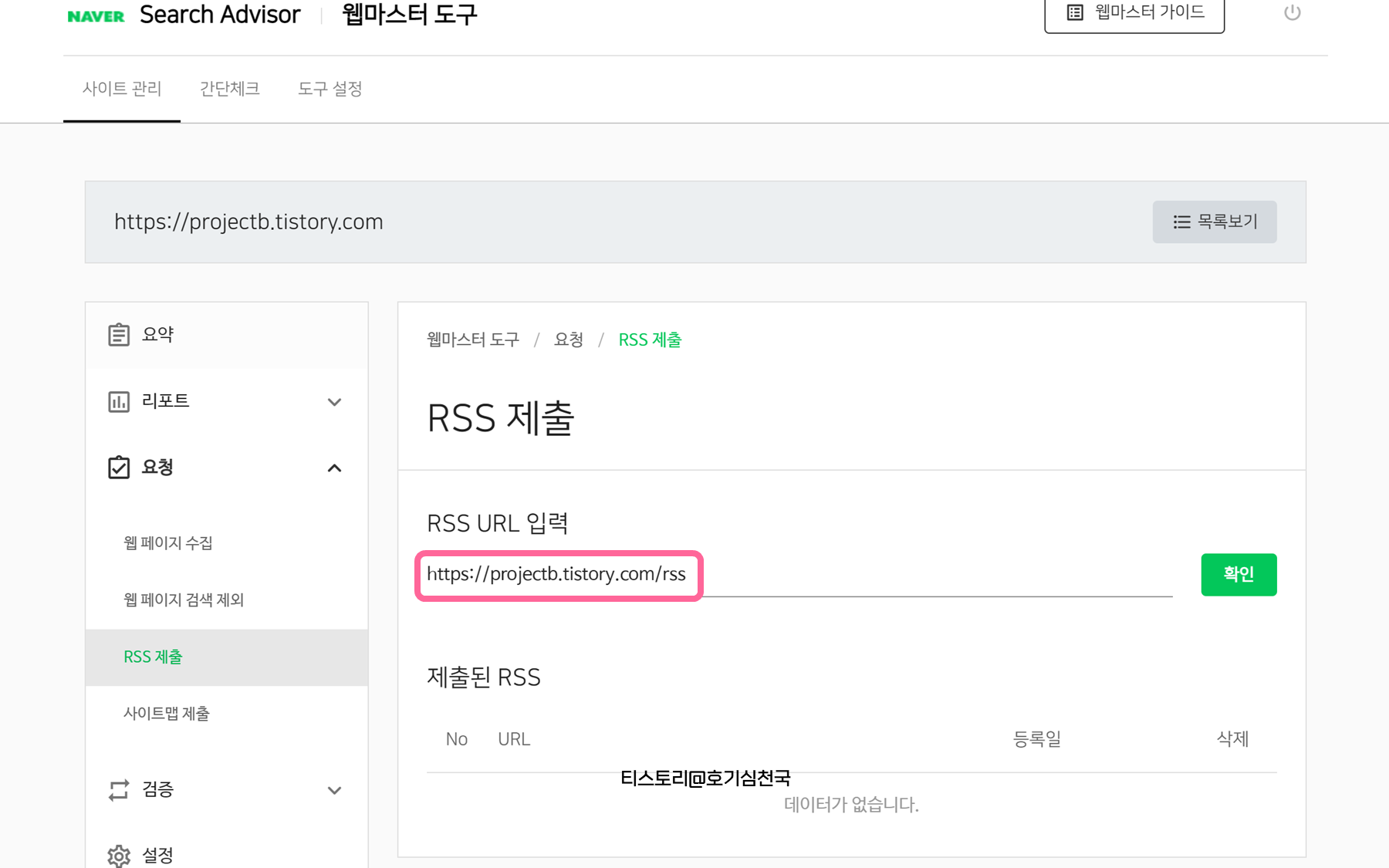
Task: Click the 요청 breadcrumb
Action: pyautogui.click(x=569, y=340)
